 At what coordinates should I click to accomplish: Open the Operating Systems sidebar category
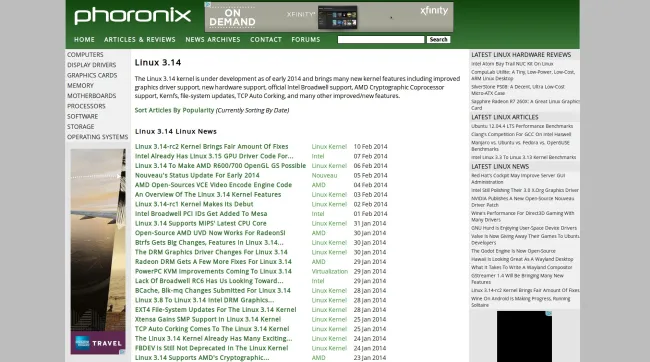(x=97, y=137)
